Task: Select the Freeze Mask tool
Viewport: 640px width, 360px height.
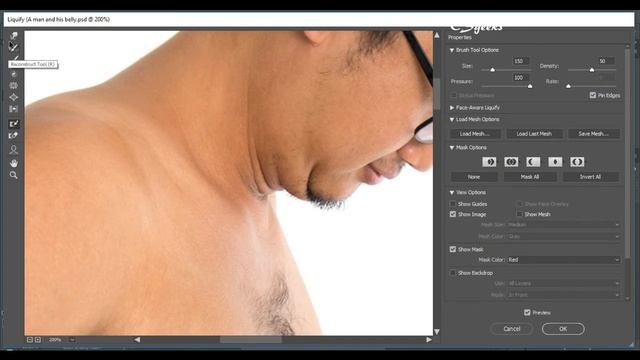Action: pyautogui.click(x=13, y=124)
